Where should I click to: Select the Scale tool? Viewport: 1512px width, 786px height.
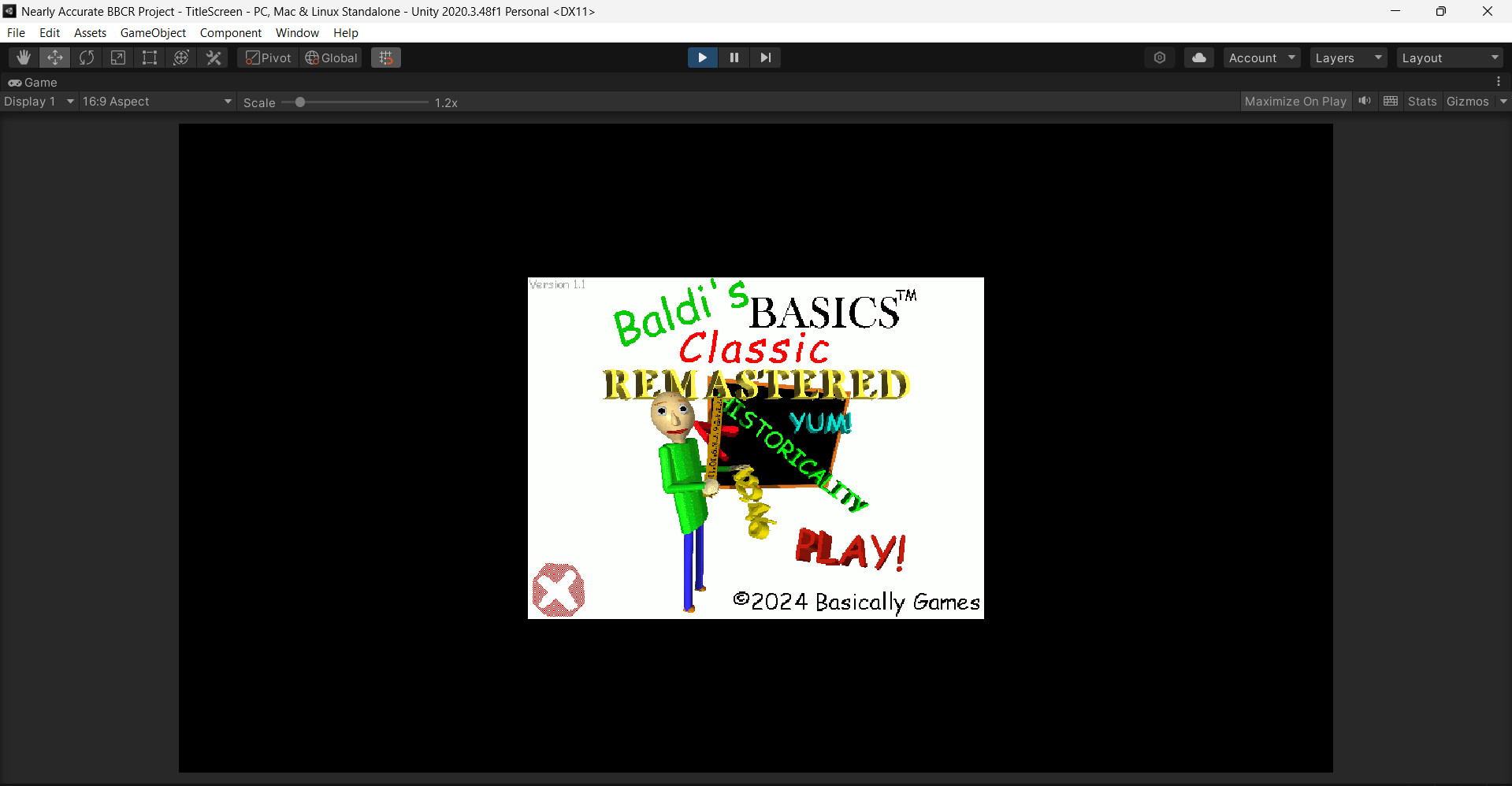117,57
